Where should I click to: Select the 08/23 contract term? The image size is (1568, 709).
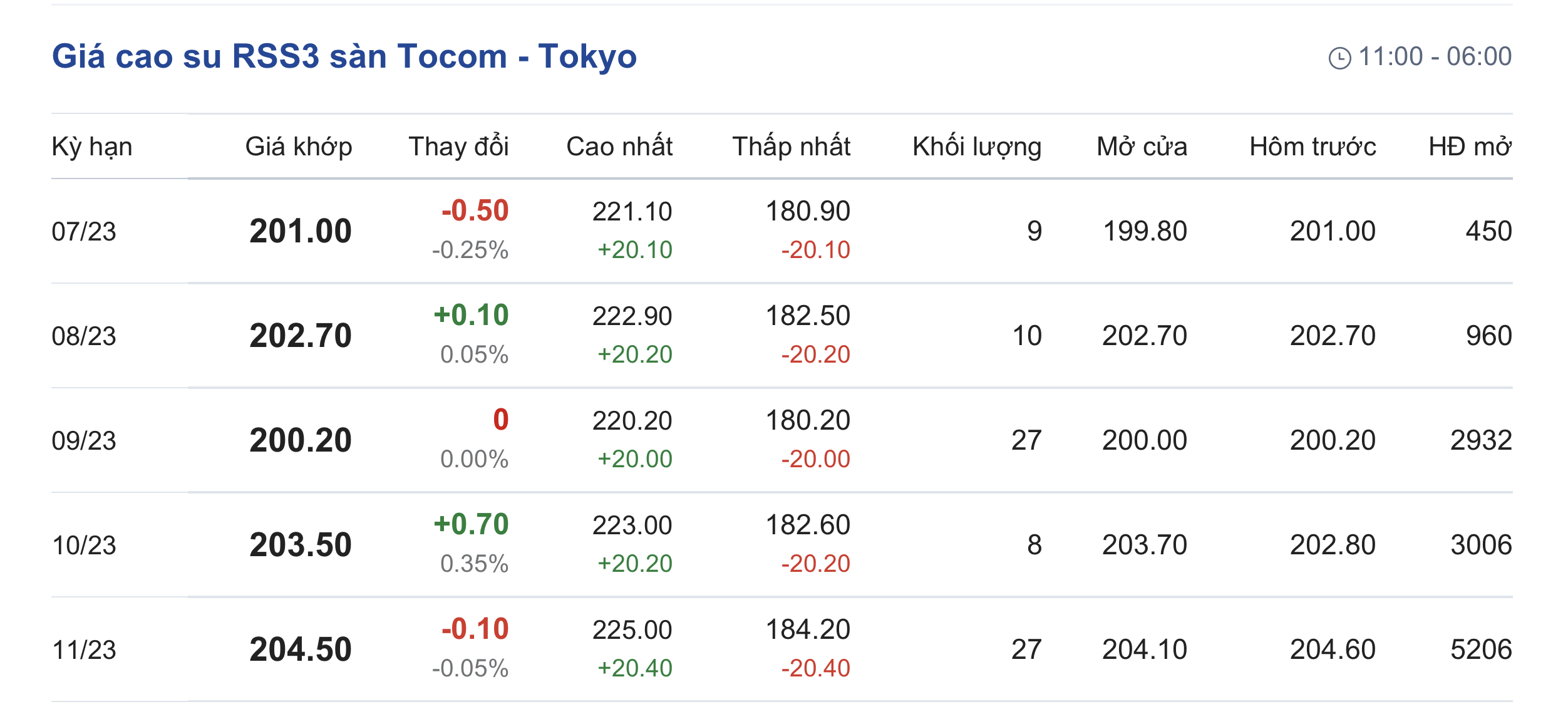coord(84,336)
